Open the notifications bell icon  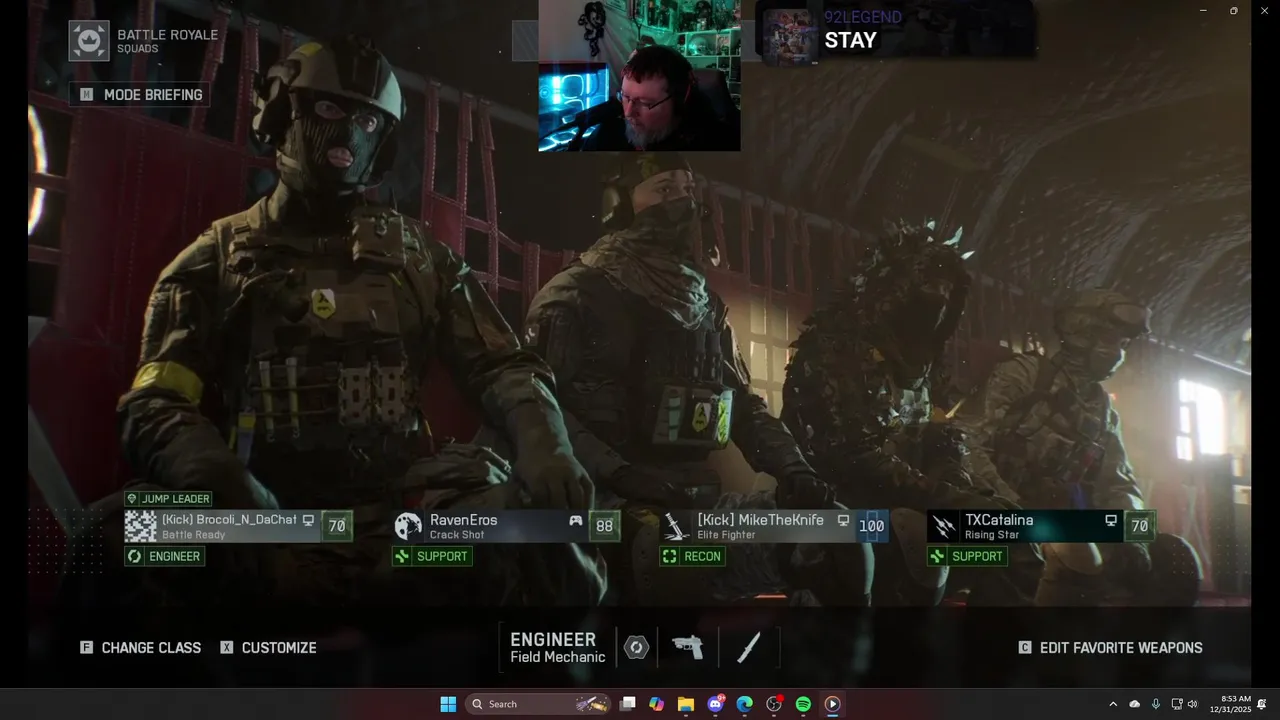point(1262,704)
